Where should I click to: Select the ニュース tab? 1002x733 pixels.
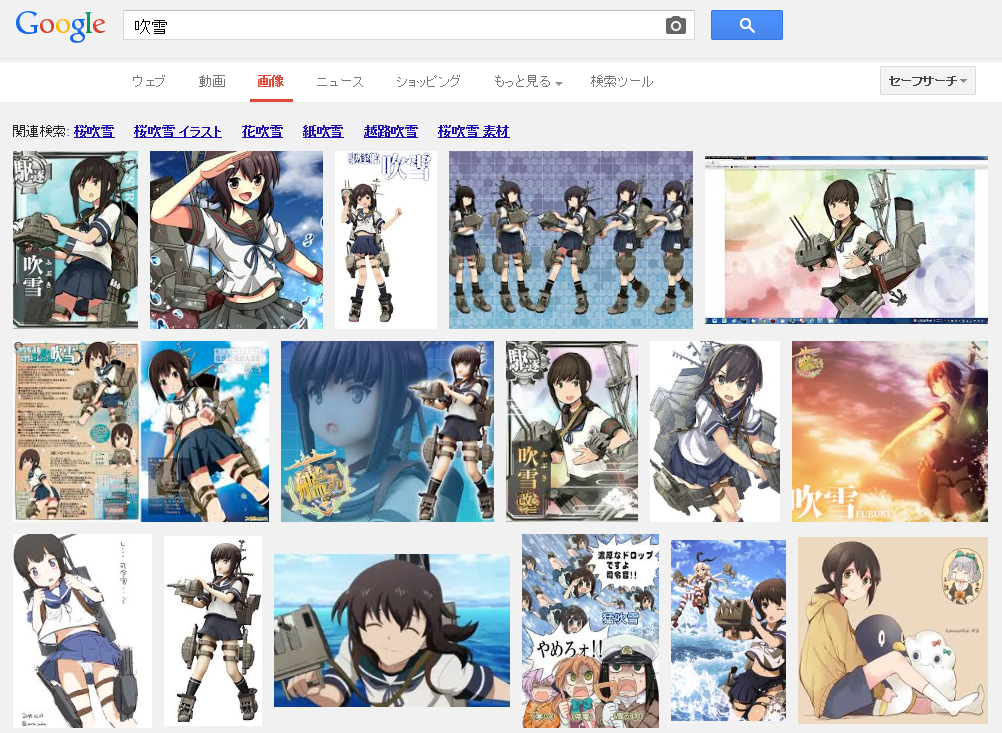tap(339, 81)
